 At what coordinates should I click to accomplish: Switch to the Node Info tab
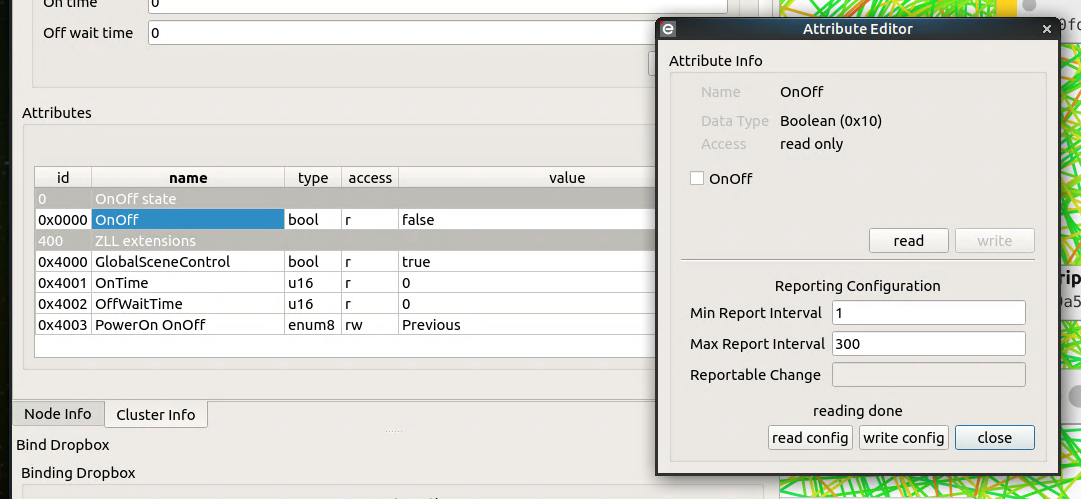point(58,414)
